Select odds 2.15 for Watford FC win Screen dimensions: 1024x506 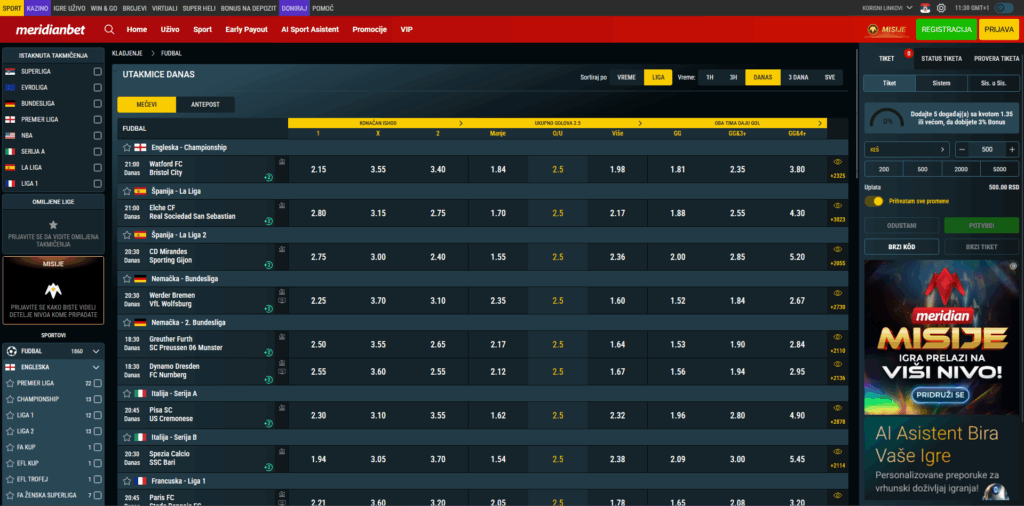coord(318,170)
